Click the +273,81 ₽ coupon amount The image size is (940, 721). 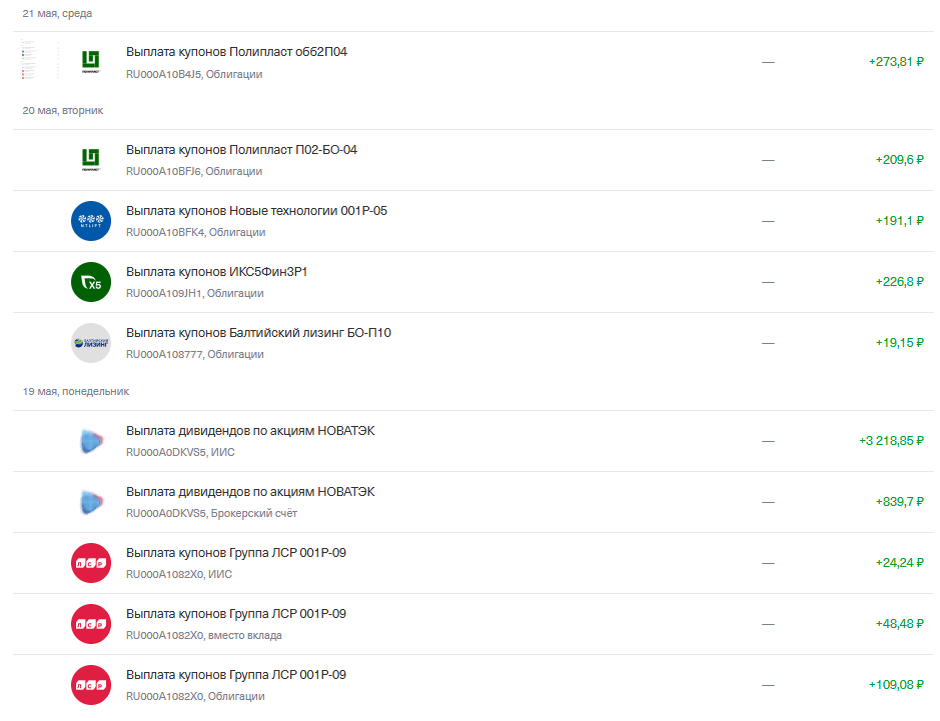[896, 62]
